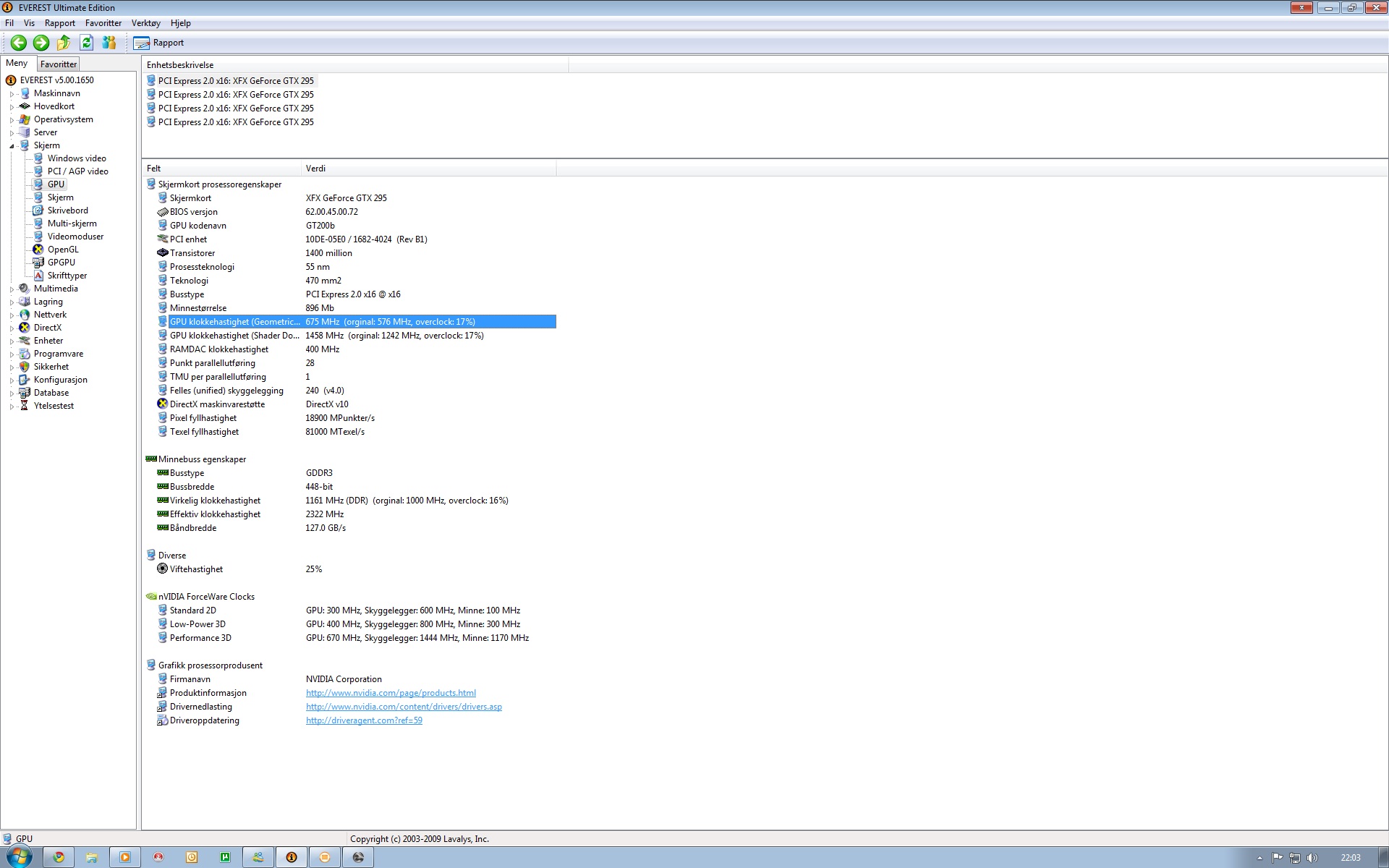Click the green Back arrow toolbar icon
This screenshot has width=1389, height=868.
[x=19, y=43]
